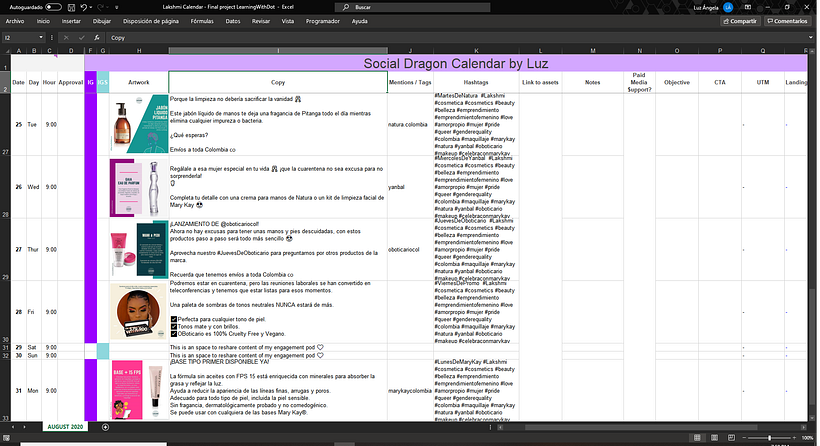
Task: Click the Social Dragon Calendar by Luz title
Action: coord(455,64)
